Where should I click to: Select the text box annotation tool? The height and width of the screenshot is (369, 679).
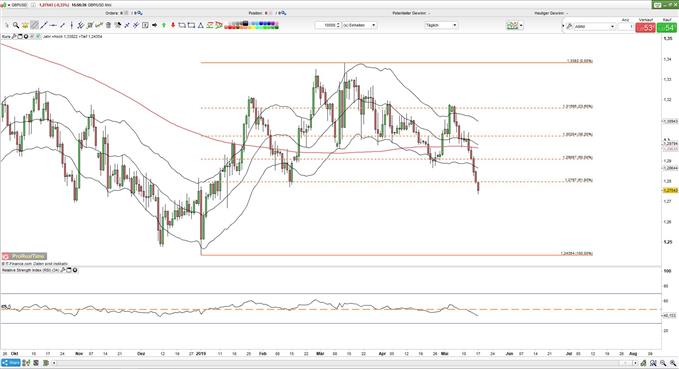click(x=145, y=26)
